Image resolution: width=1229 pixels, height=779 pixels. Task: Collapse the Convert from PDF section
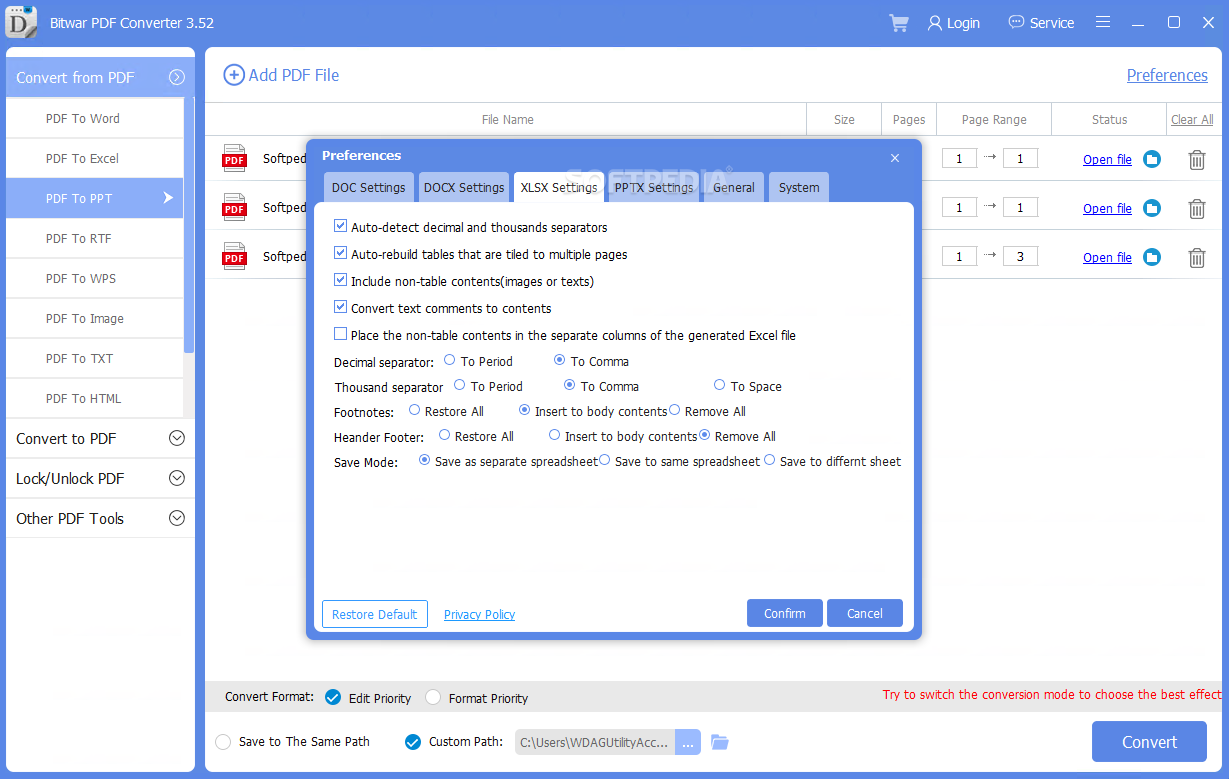click(177, 77)
